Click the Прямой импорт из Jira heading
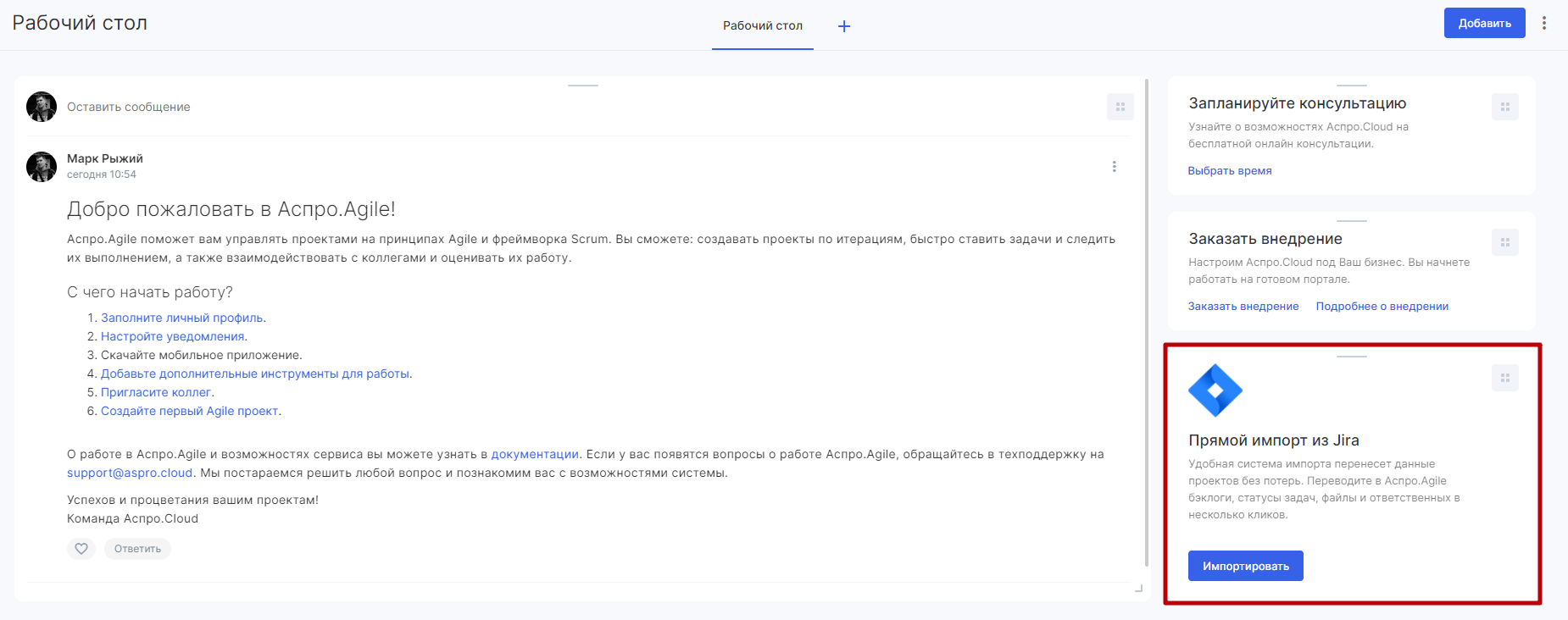Viewport: 1568px width, 620px height. click(x=1274, y=440)
